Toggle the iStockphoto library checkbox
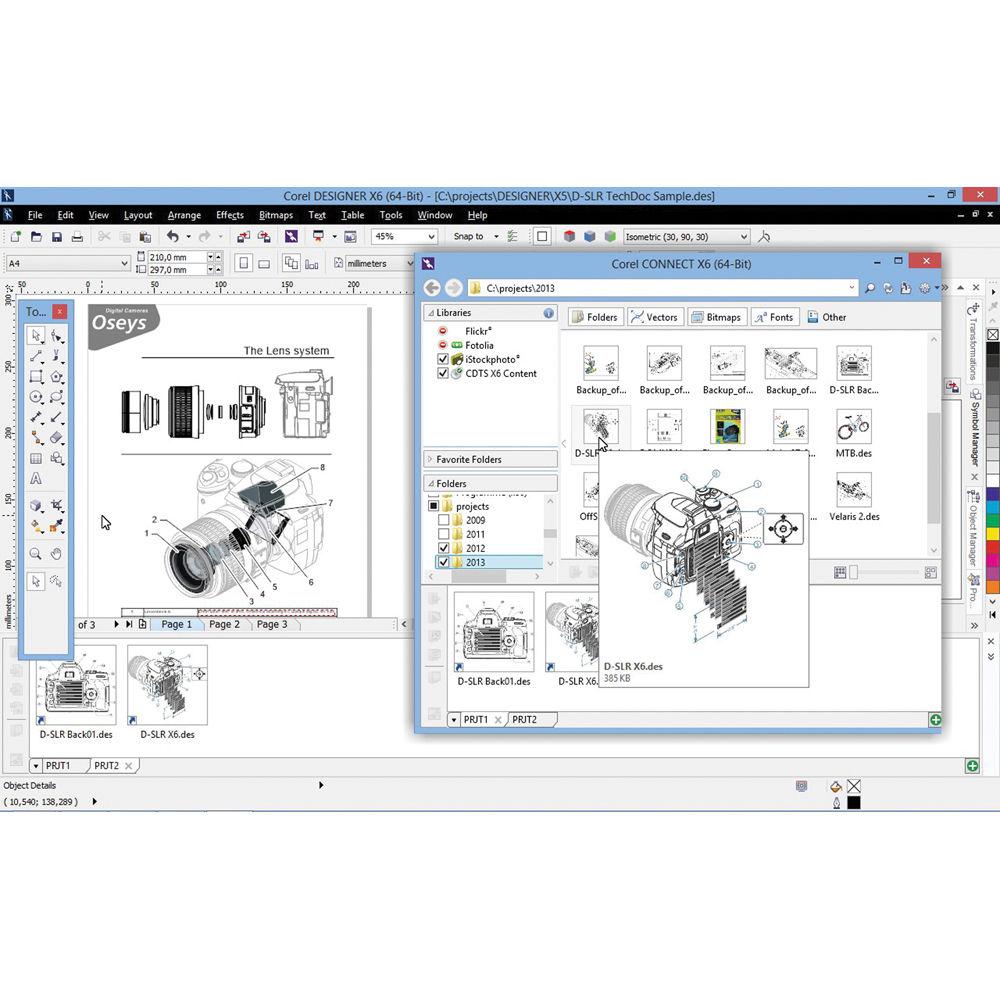 point(443,359)
